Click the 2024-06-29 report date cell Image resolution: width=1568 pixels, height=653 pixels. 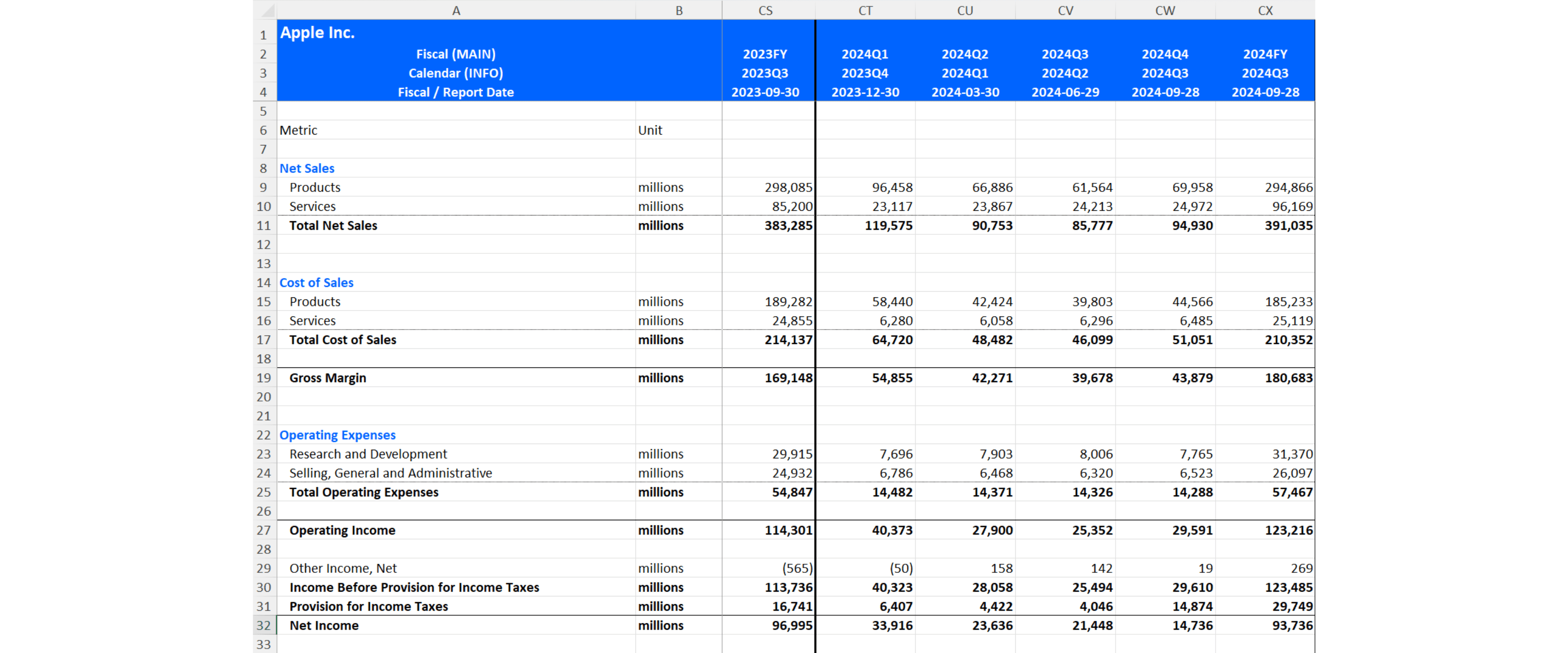[x=1064, y=92]
